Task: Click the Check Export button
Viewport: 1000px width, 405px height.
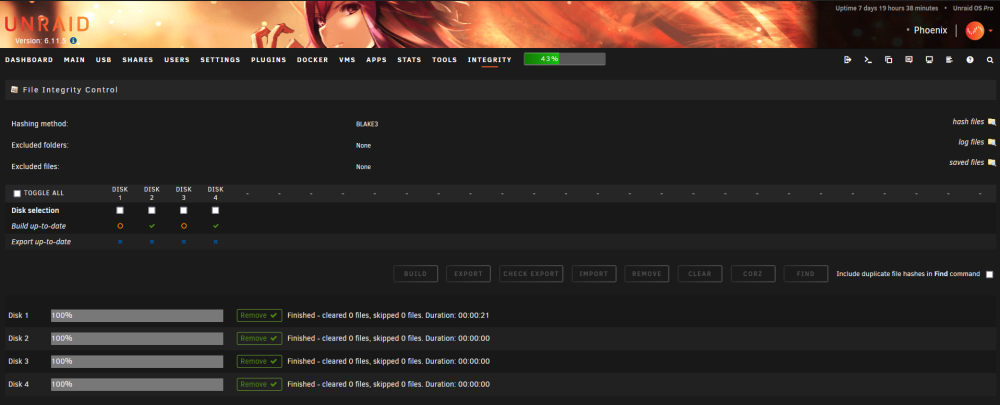Action: point(531,274)
